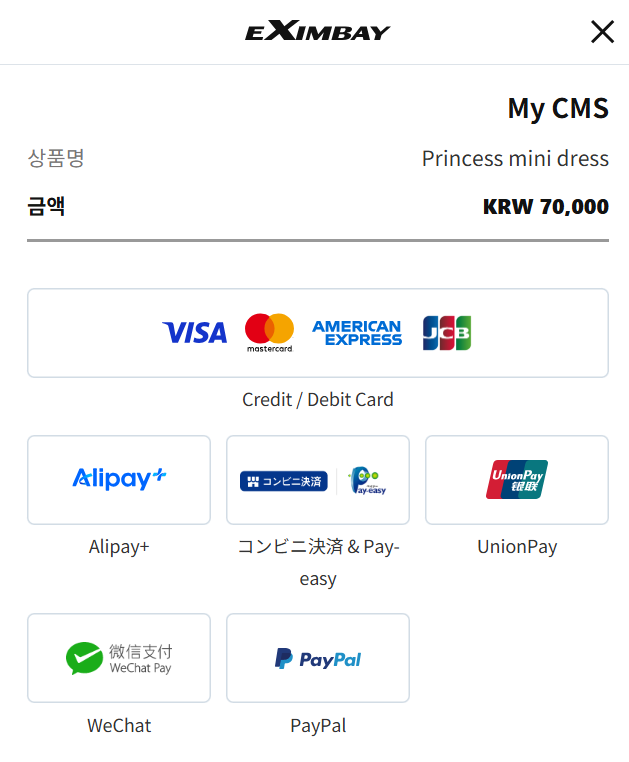Click the Credit / Debit Card label

coord(318,399)
